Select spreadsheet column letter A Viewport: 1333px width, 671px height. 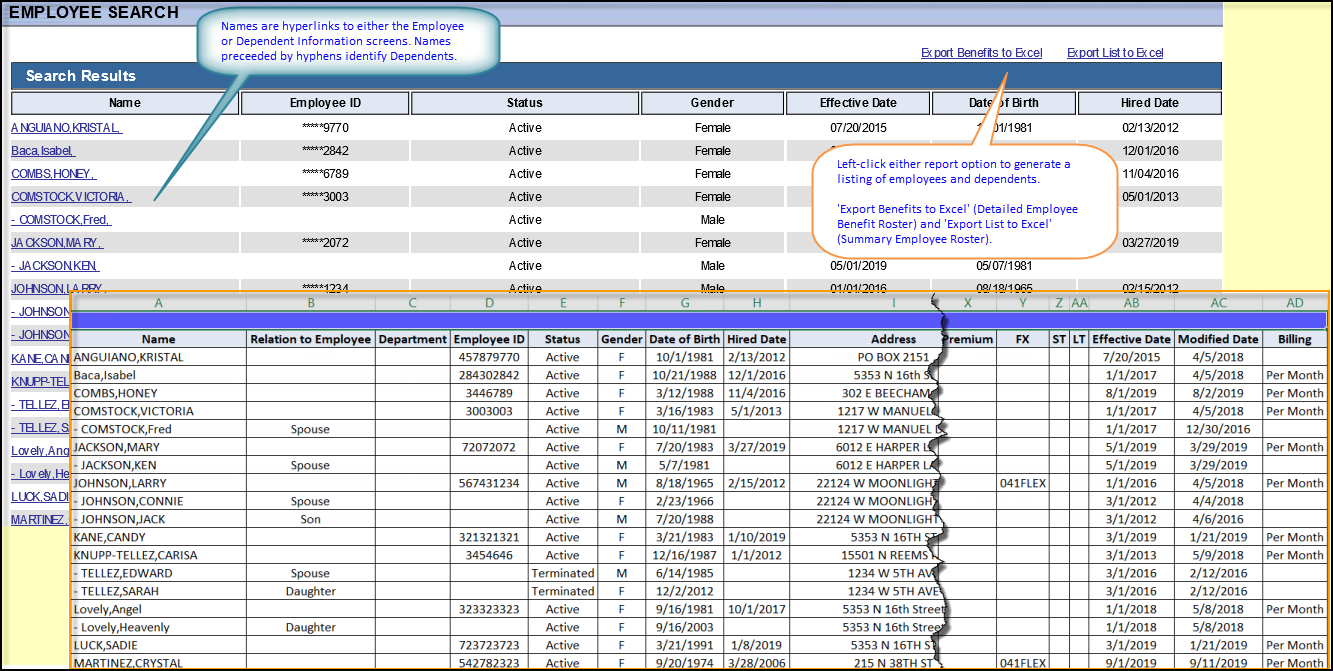159,302
